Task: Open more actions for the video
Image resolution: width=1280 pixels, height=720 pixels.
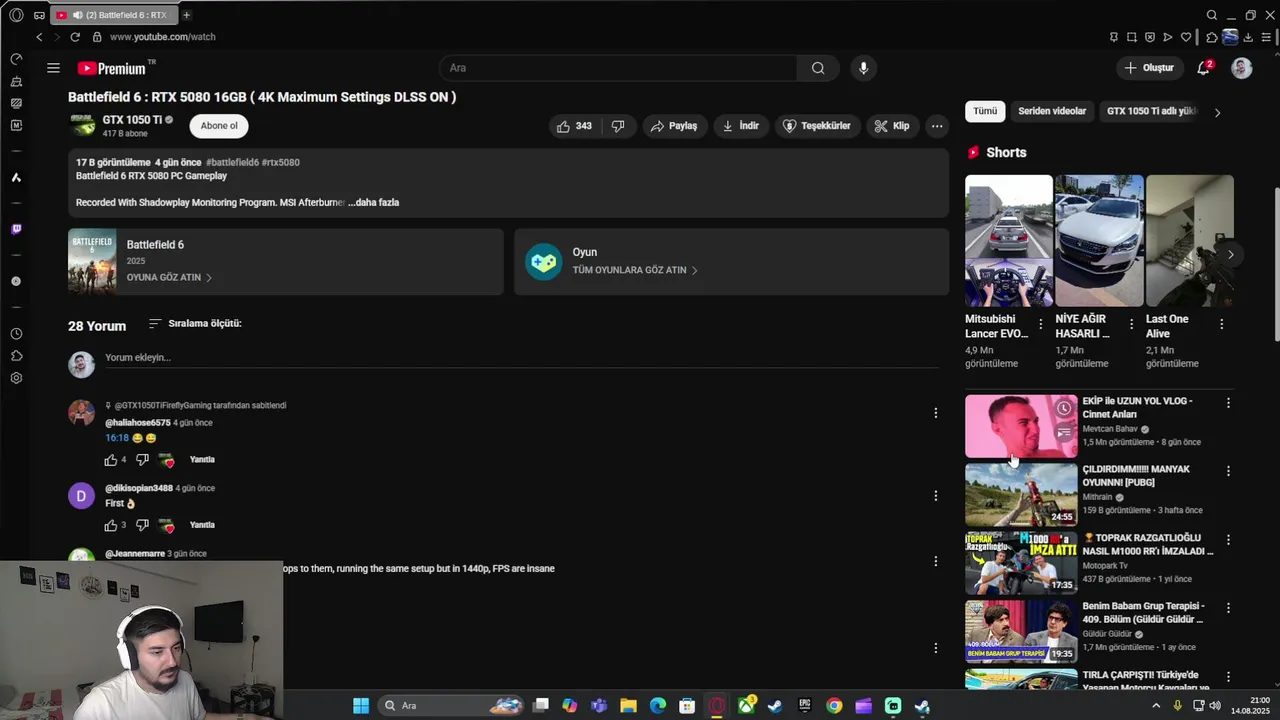Action: 937,126
